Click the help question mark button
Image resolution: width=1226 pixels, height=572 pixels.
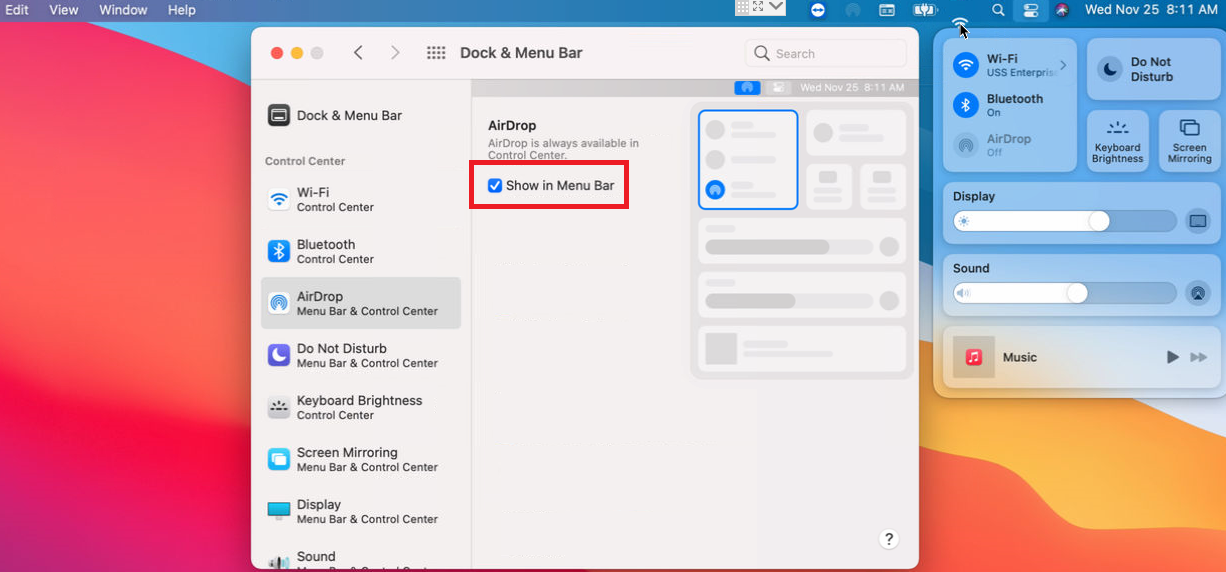[x=889, y=539]
